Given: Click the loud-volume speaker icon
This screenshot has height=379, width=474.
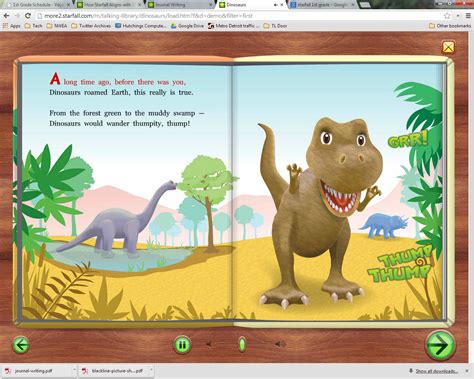Looking at the screenshot, I should point(280,344).
